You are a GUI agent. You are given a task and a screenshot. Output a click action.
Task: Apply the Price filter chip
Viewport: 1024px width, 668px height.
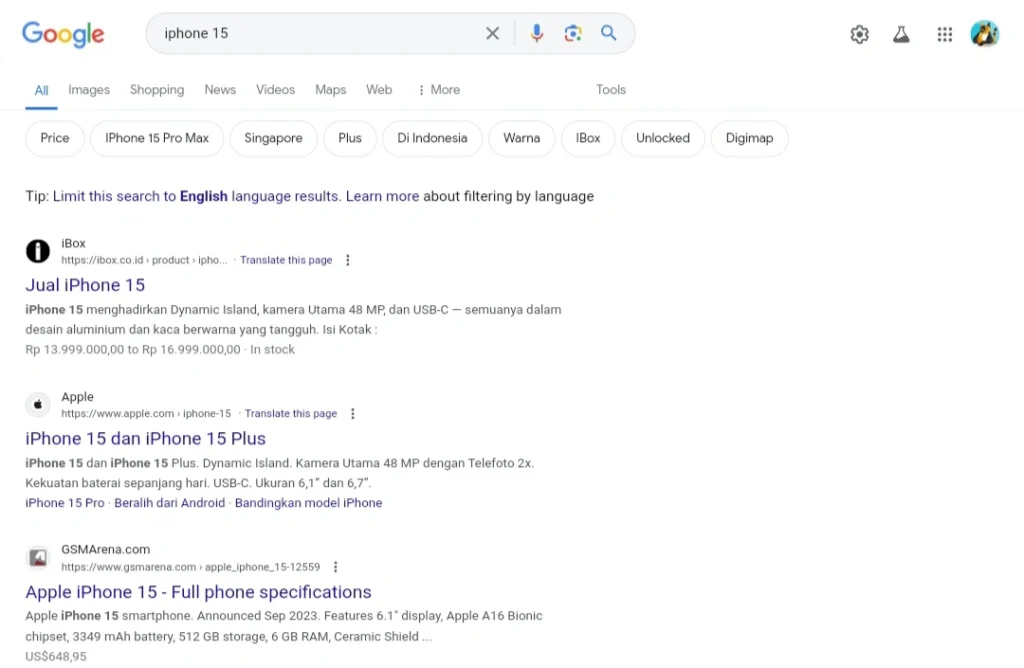pos(55,138)
